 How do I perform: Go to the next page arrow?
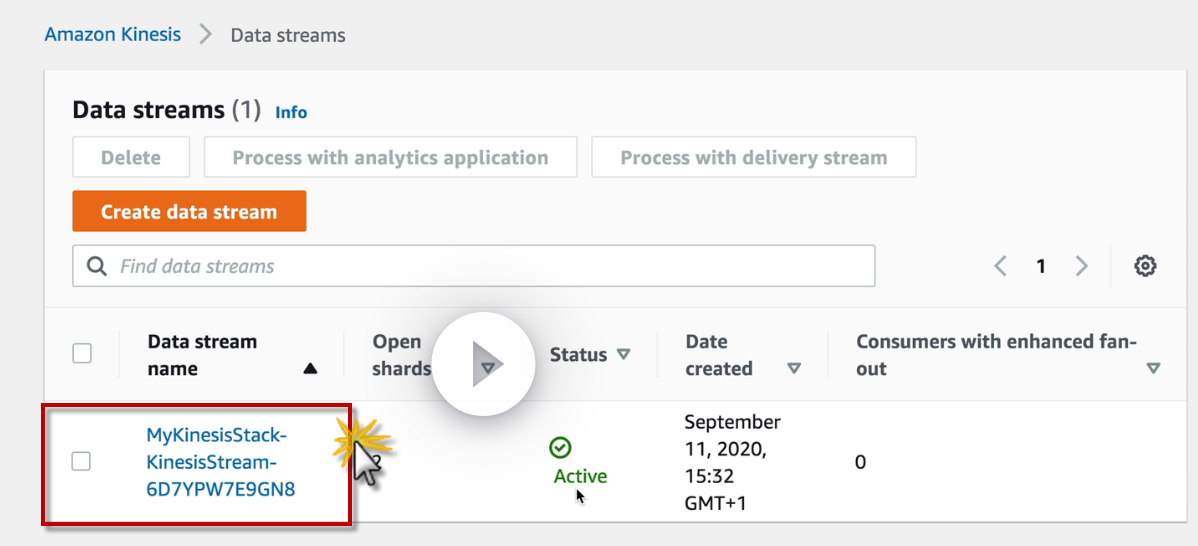(x=1081, y=266)
